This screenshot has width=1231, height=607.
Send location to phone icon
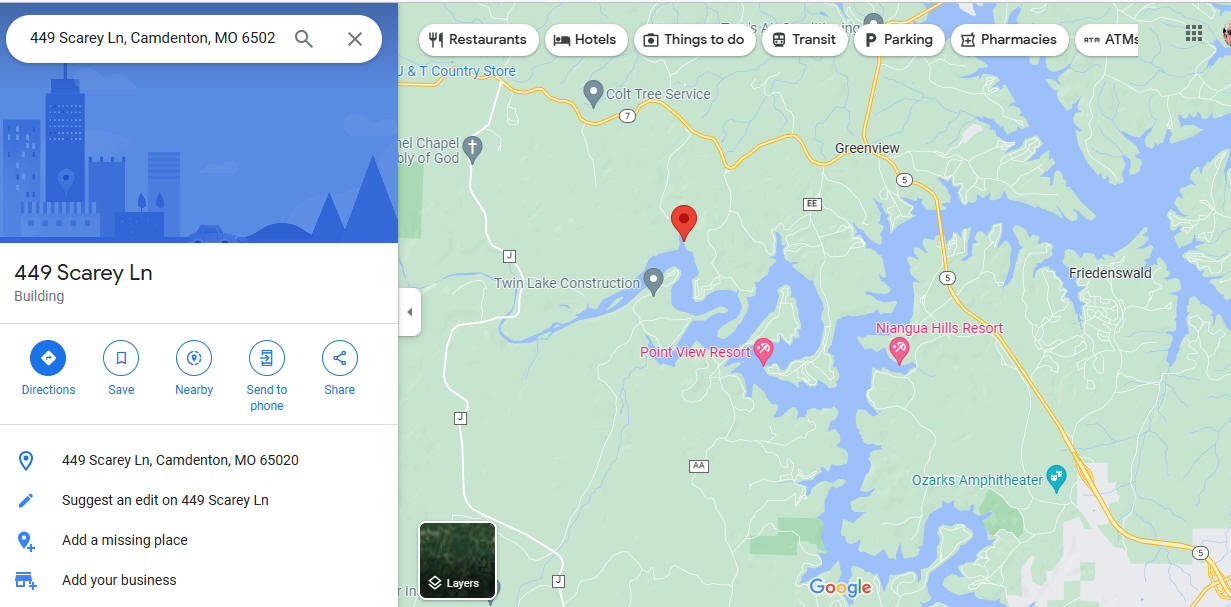point(267,358)
